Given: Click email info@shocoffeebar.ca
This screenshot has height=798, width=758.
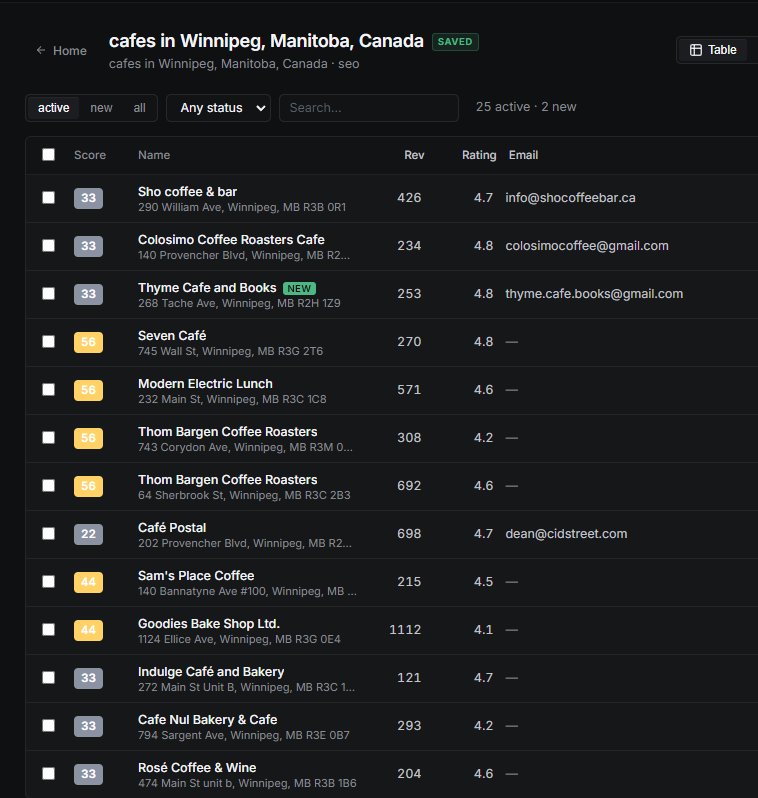Looking at the screenshot, I should [x=570, y=197].
